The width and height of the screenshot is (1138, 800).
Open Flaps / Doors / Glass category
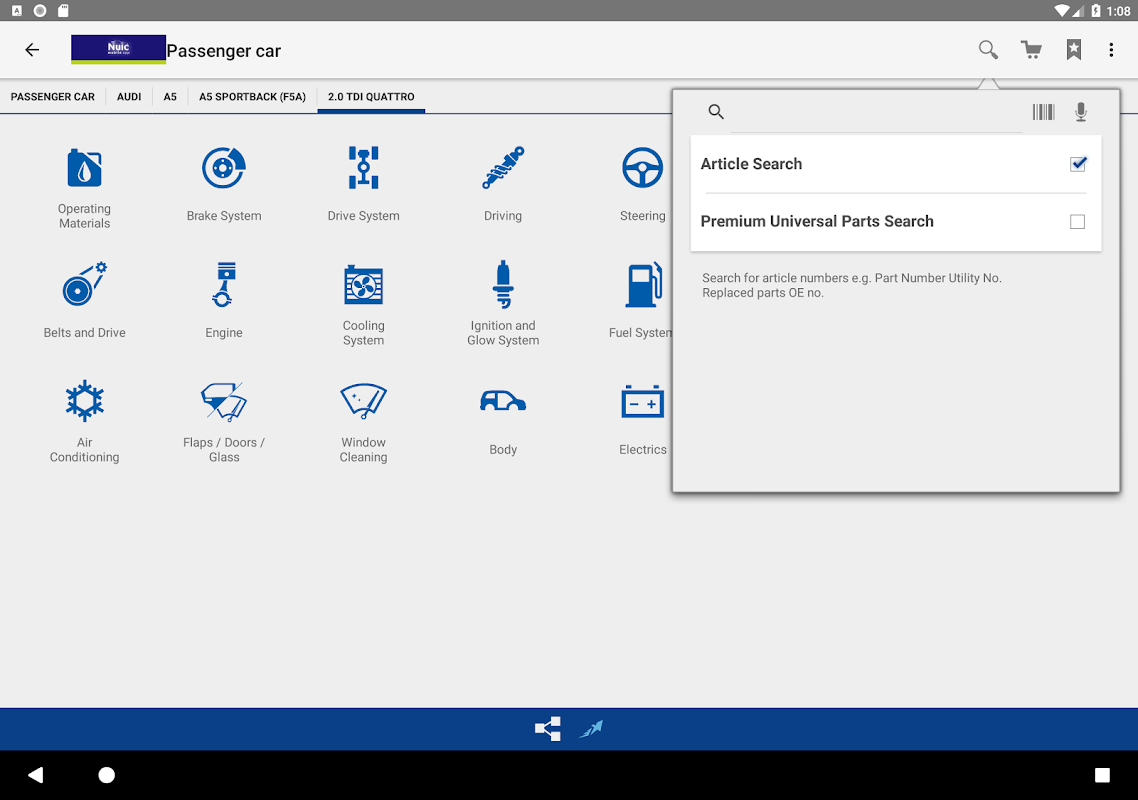click(224, 422)
